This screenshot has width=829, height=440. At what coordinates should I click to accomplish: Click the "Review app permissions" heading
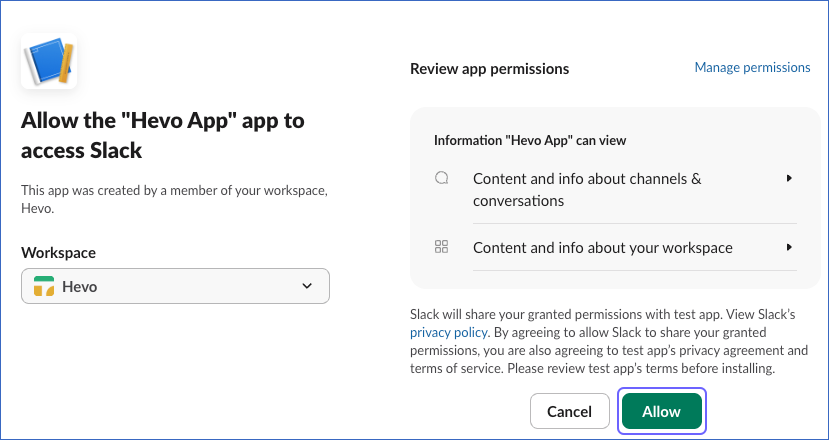point(490,69)
